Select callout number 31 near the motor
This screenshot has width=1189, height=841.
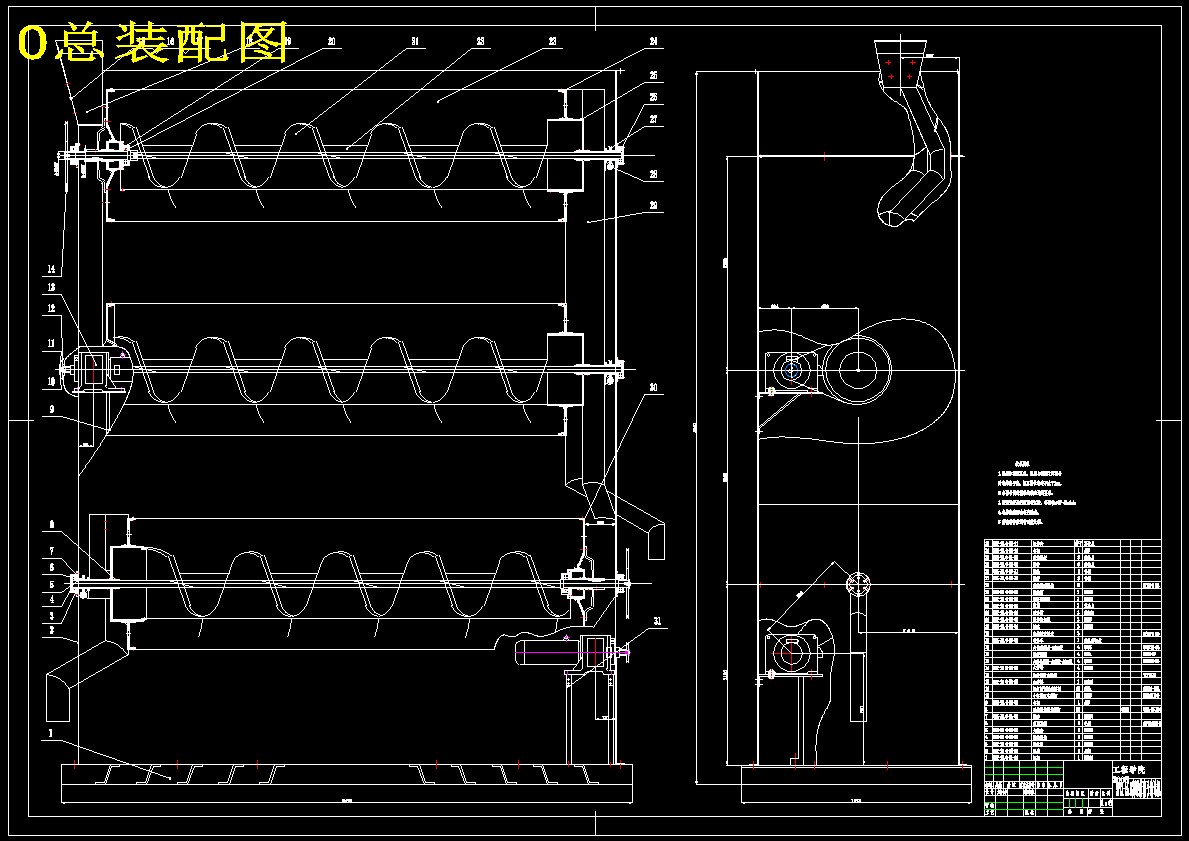657,621
